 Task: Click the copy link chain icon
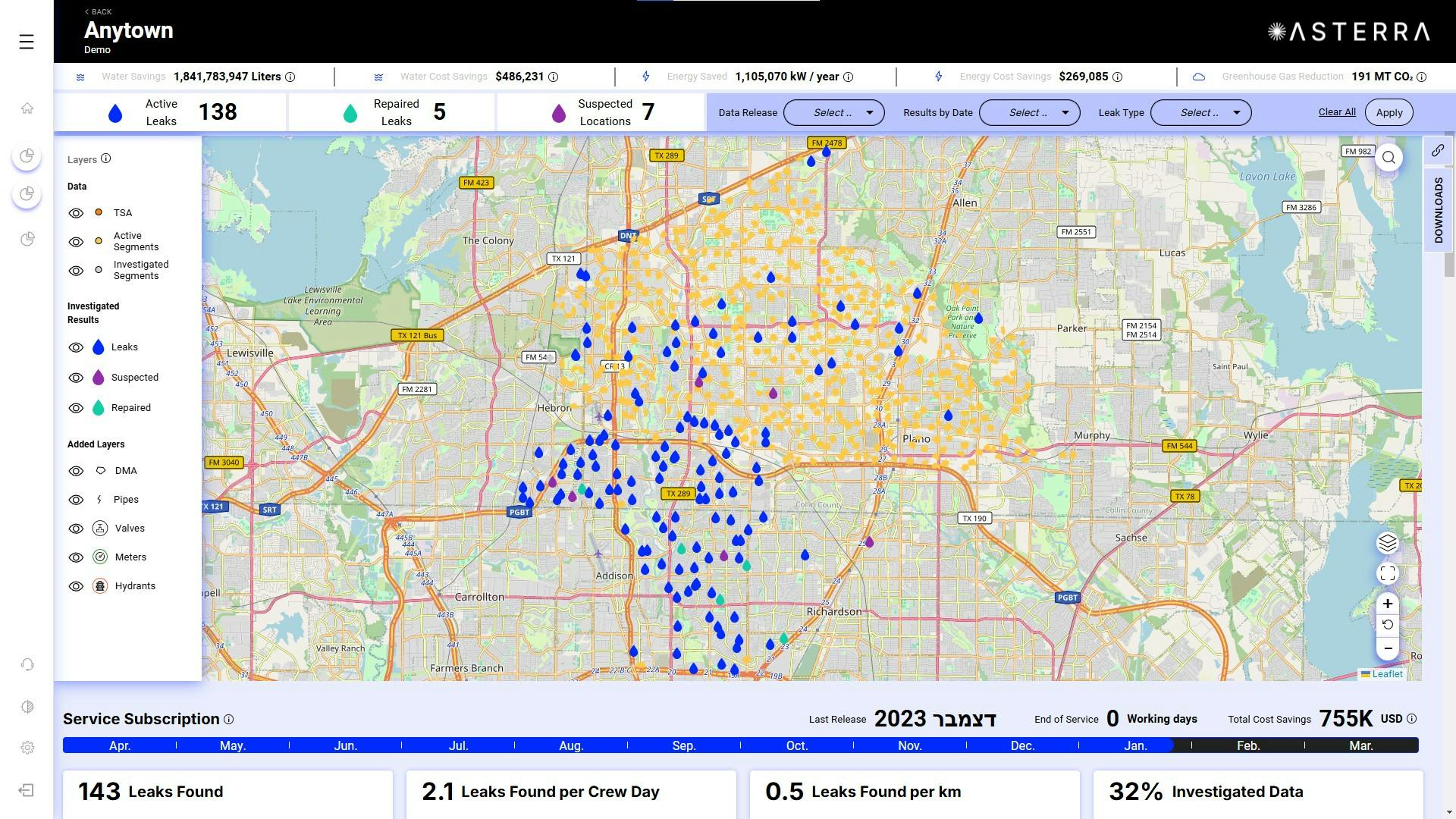coord(1438,151)
